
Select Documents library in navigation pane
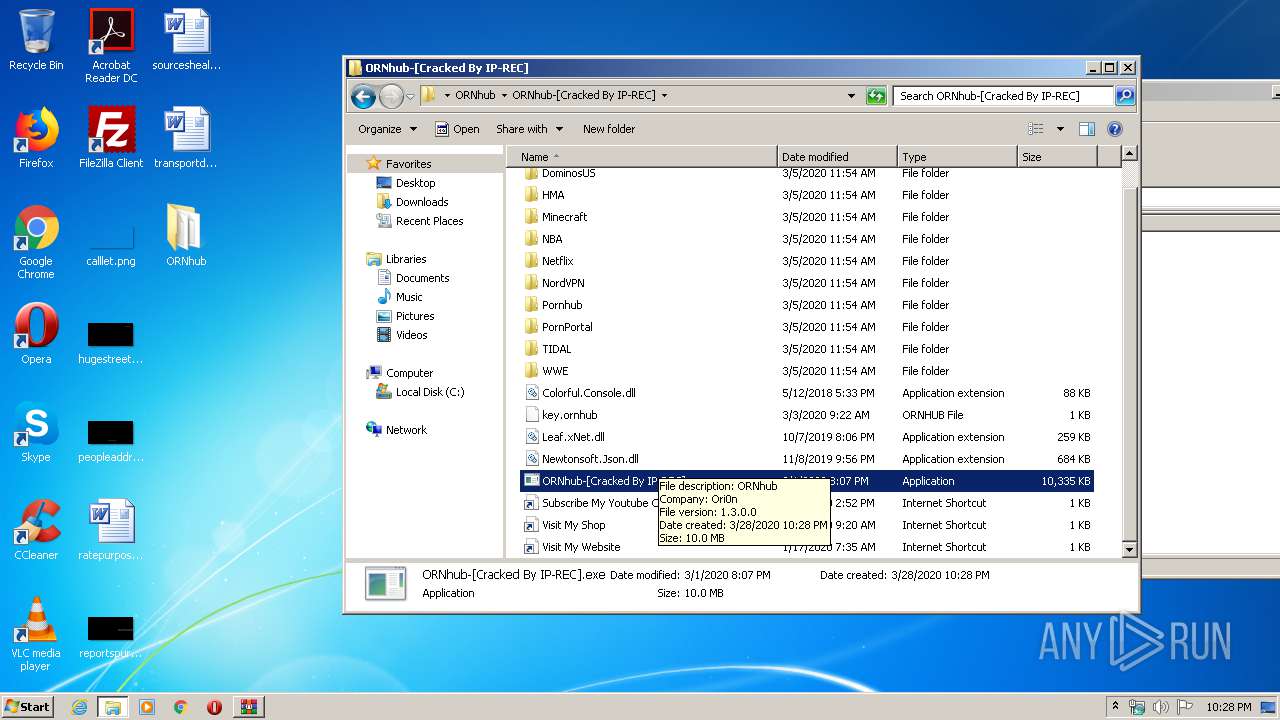click(x=422, y=278)
